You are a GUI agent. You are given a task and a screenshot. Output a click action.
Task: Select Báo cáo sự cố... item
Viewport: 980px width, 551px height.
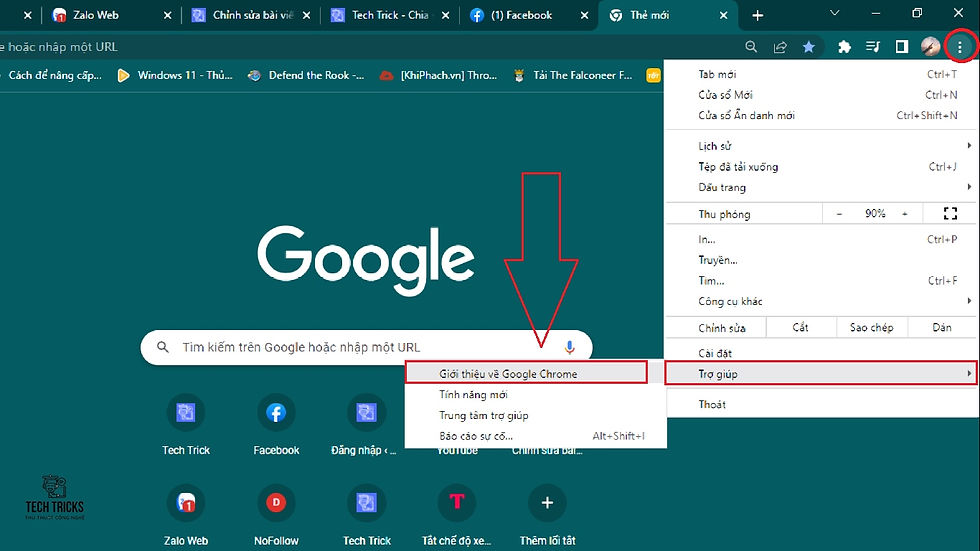click(x=535, y=436)
